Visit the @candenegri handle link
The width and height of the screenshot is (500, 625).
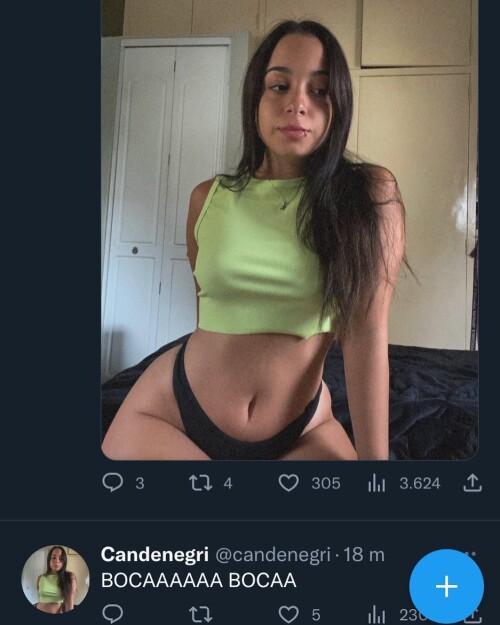click(x=273, y=555)
